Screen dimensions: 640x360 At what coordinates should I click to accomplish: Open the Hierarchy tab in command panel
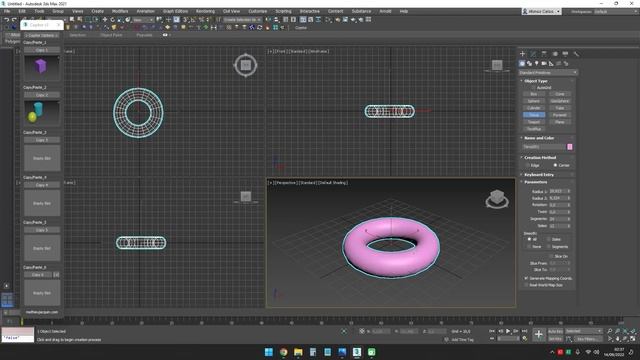click(x=544, y=53)
